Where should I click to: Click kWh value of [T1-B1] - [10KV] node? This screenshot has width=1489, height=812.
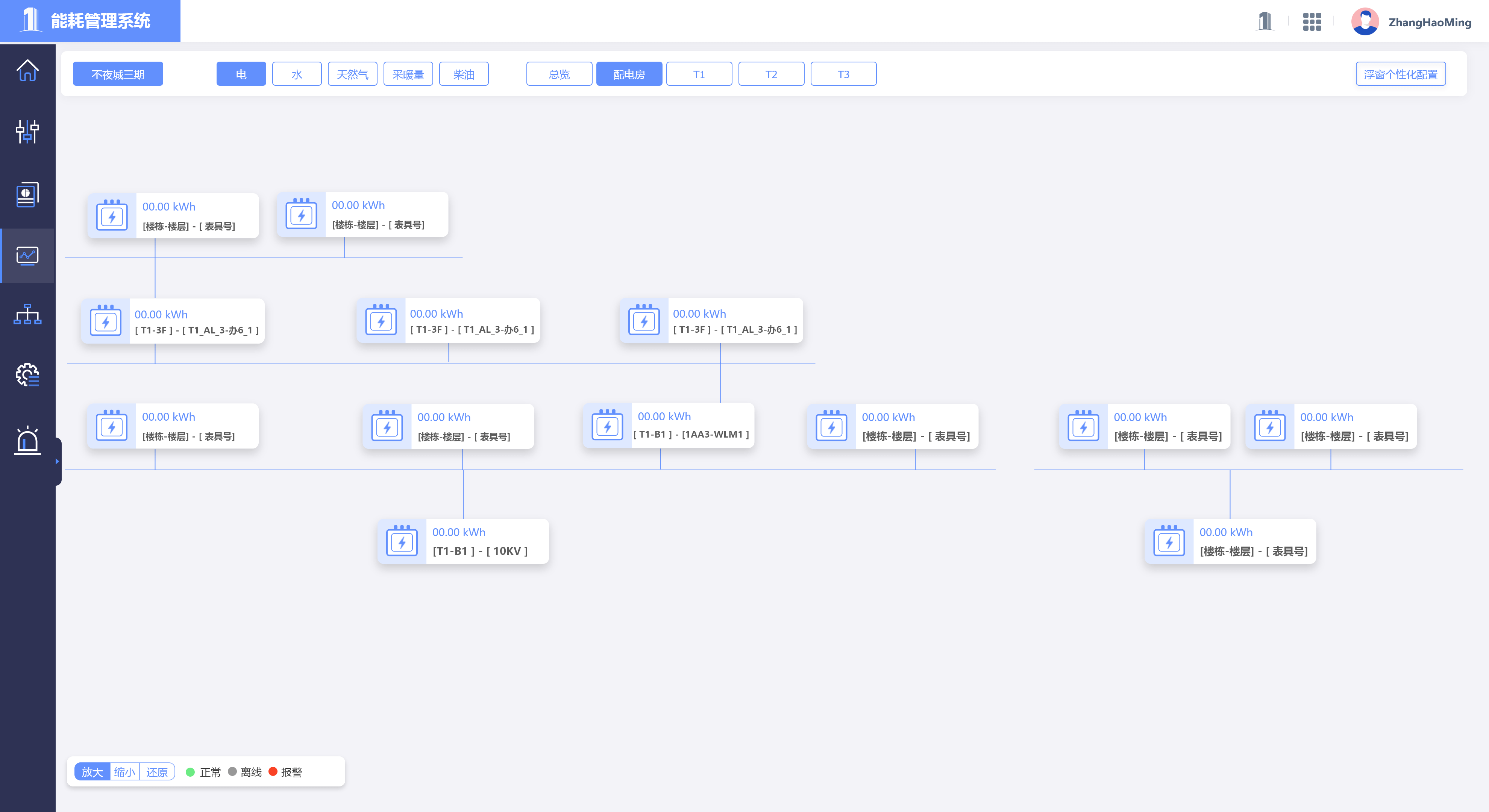(x=459, y=532)
